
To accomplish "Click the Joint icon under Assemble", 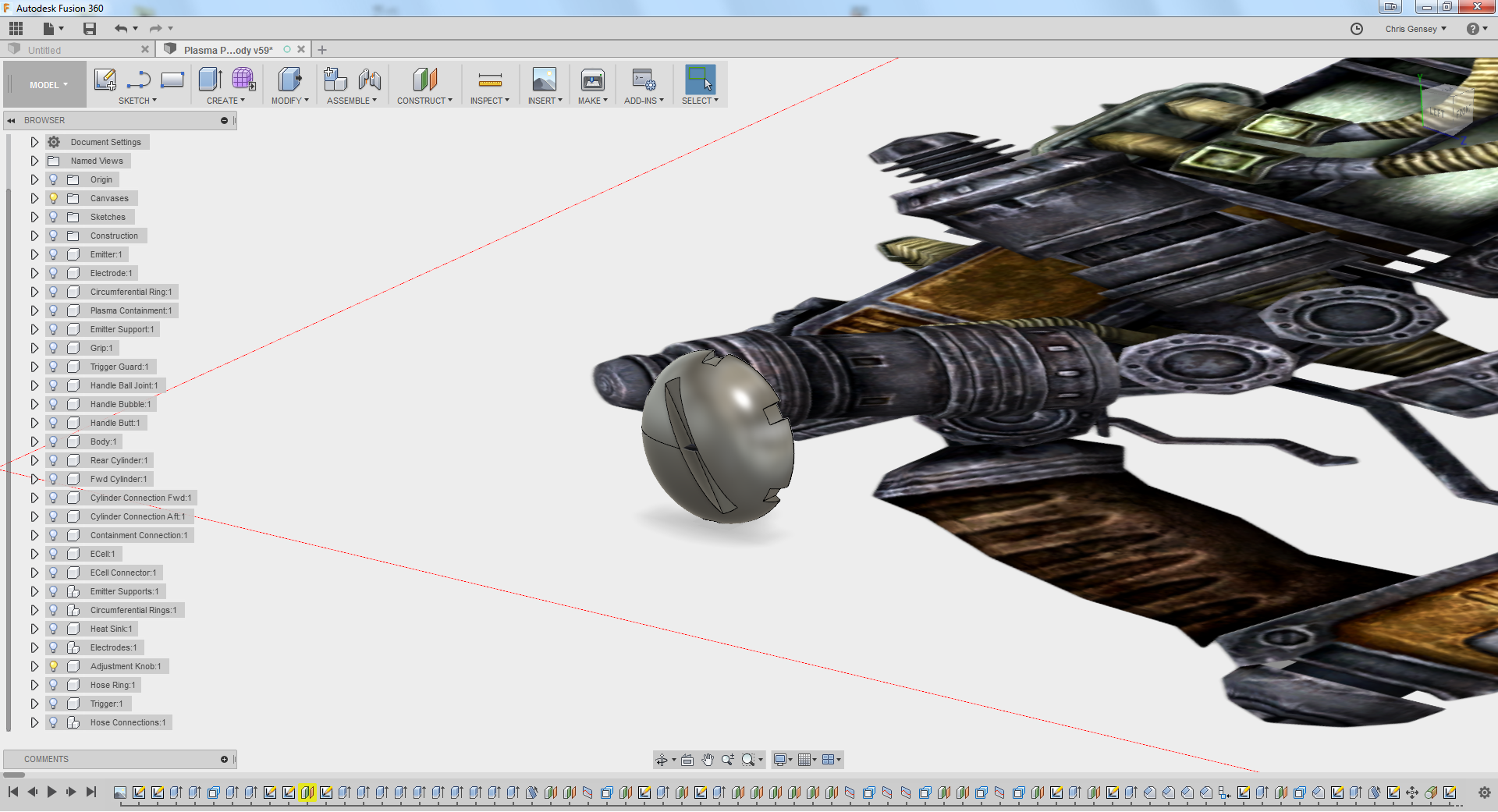I will coord(370,80).
